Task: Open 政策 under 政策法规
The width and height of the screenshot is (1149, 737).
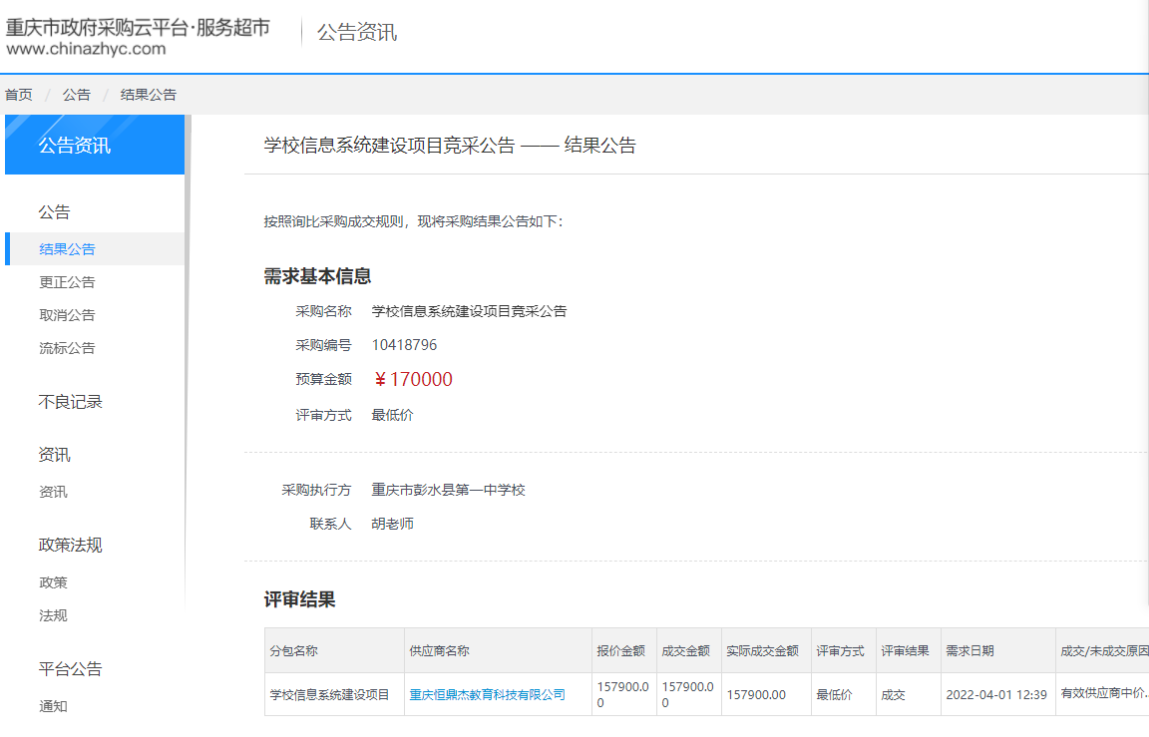Action: 53,582
